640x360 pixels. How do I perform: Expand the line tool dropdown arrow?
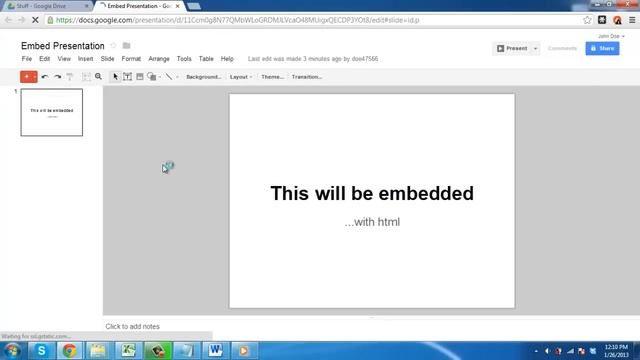point(177,77)
